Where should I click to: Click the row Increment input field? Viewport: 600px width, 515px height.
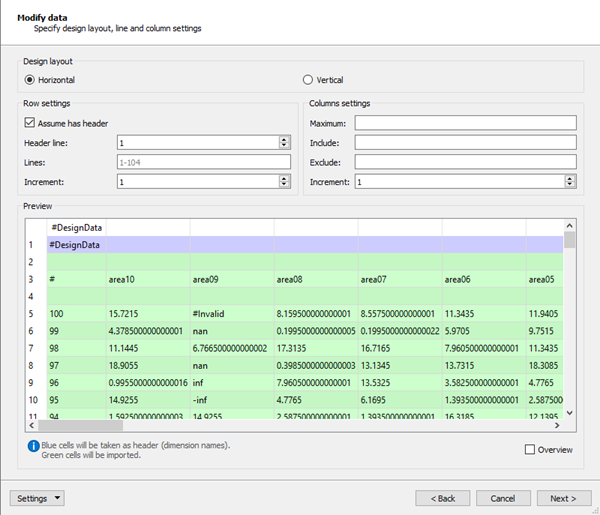point(198,182)
